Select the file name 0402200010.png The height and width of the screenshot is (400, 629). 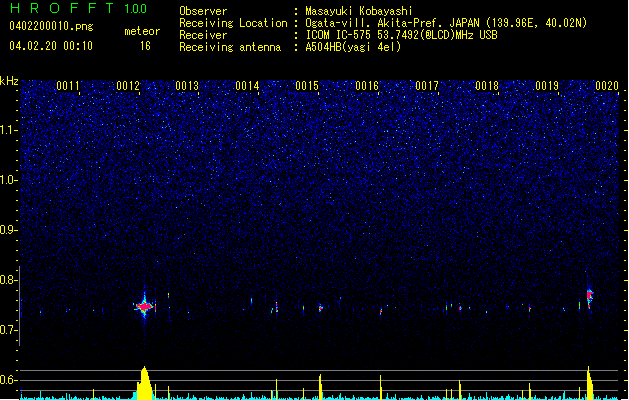pyautogui.click(x=51, y=26)
